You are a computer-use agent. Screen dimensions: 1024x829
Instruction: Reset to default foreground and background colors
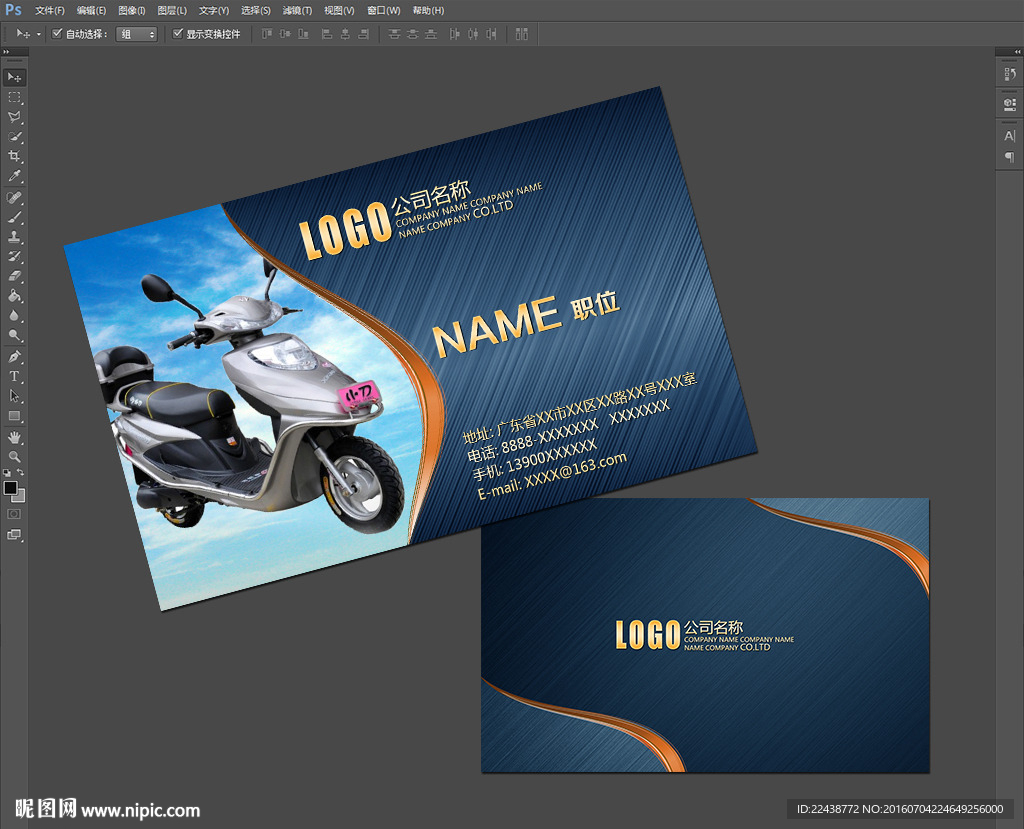tap(6, 472)
